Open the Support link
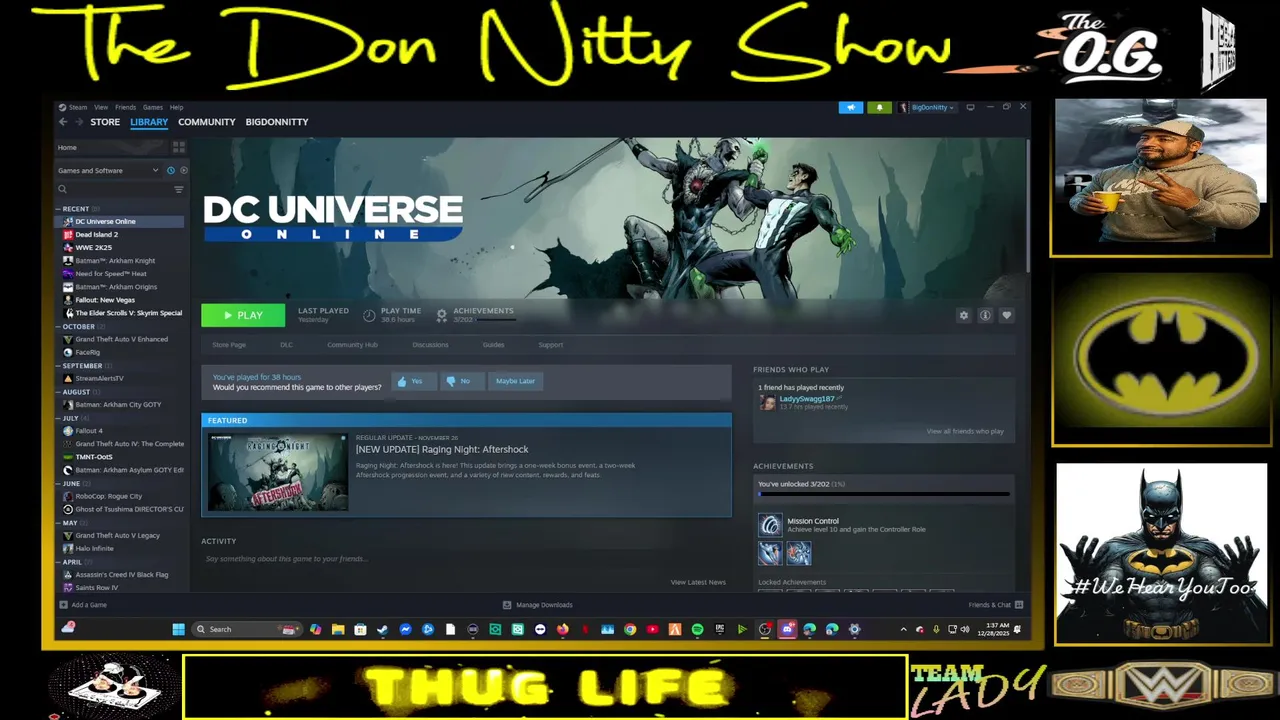Image resolution: width=1280 pixels, height=720 pixels. [551, 345]
